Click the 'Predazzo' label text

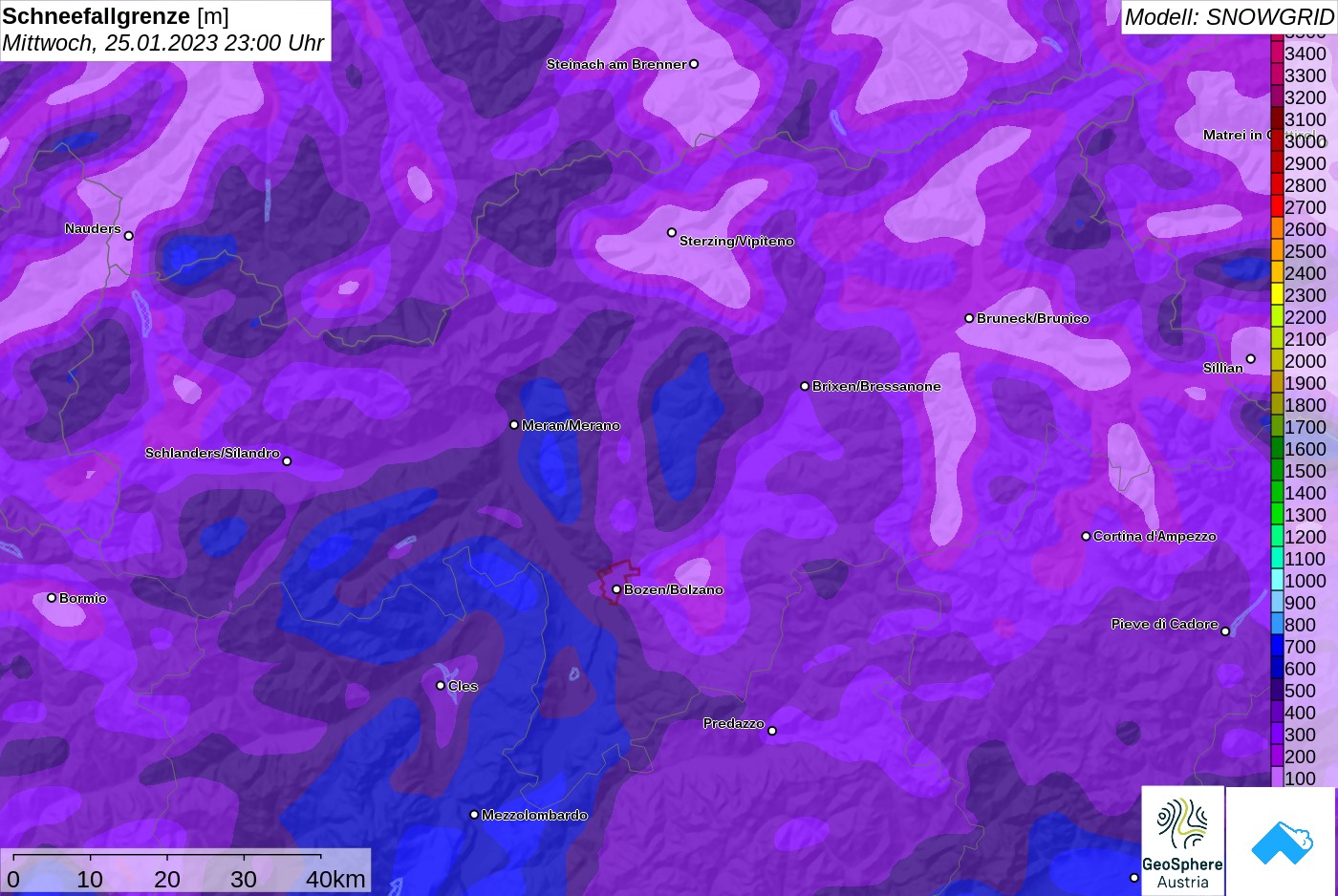[x=734, y=723]
